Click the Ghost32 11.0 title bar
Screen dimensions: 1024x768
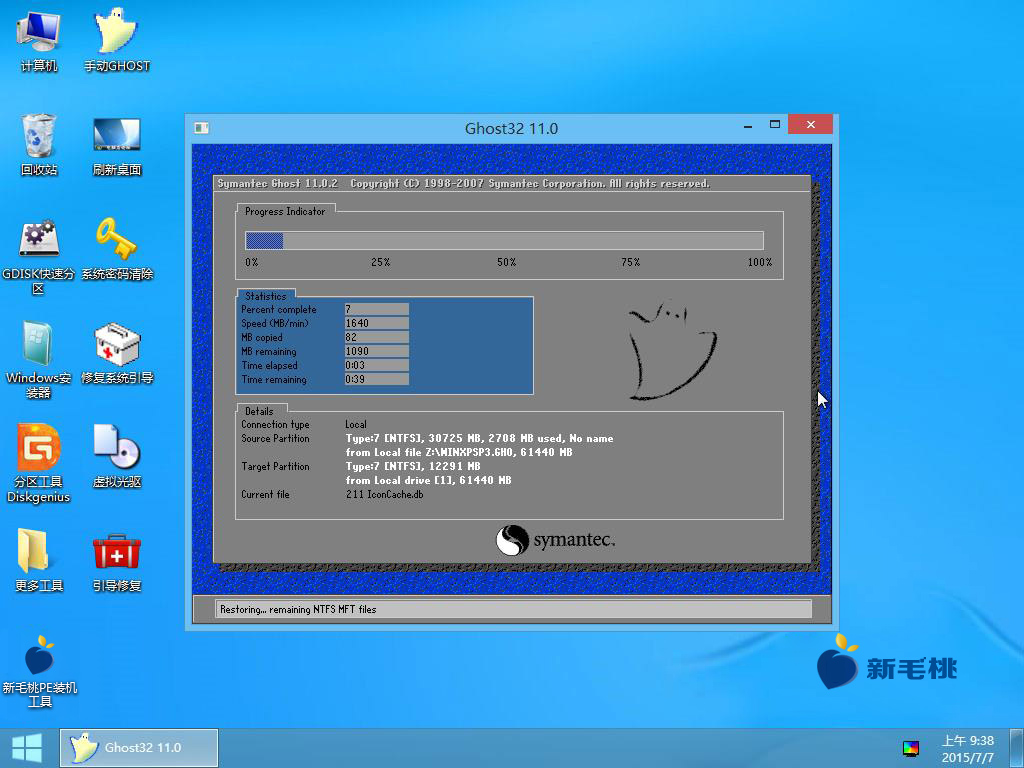511,128
